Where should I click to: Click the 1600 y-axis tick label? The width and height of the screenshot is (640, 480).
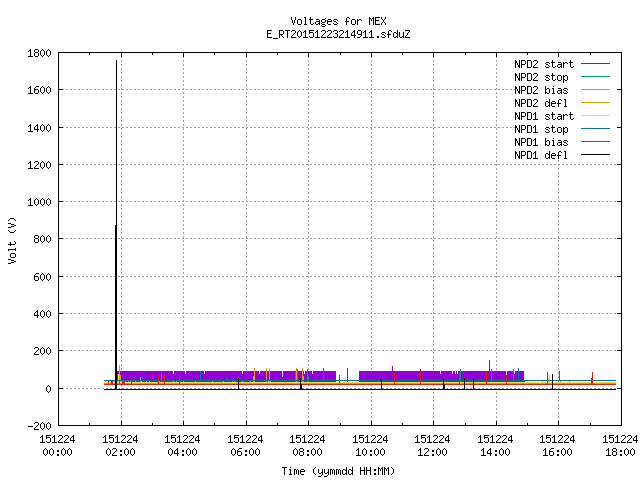pos(39,90)
